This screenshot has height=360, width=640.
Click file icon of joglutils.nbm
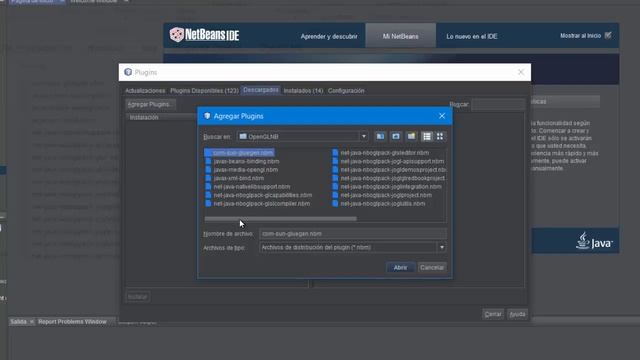tap(335, 203)
